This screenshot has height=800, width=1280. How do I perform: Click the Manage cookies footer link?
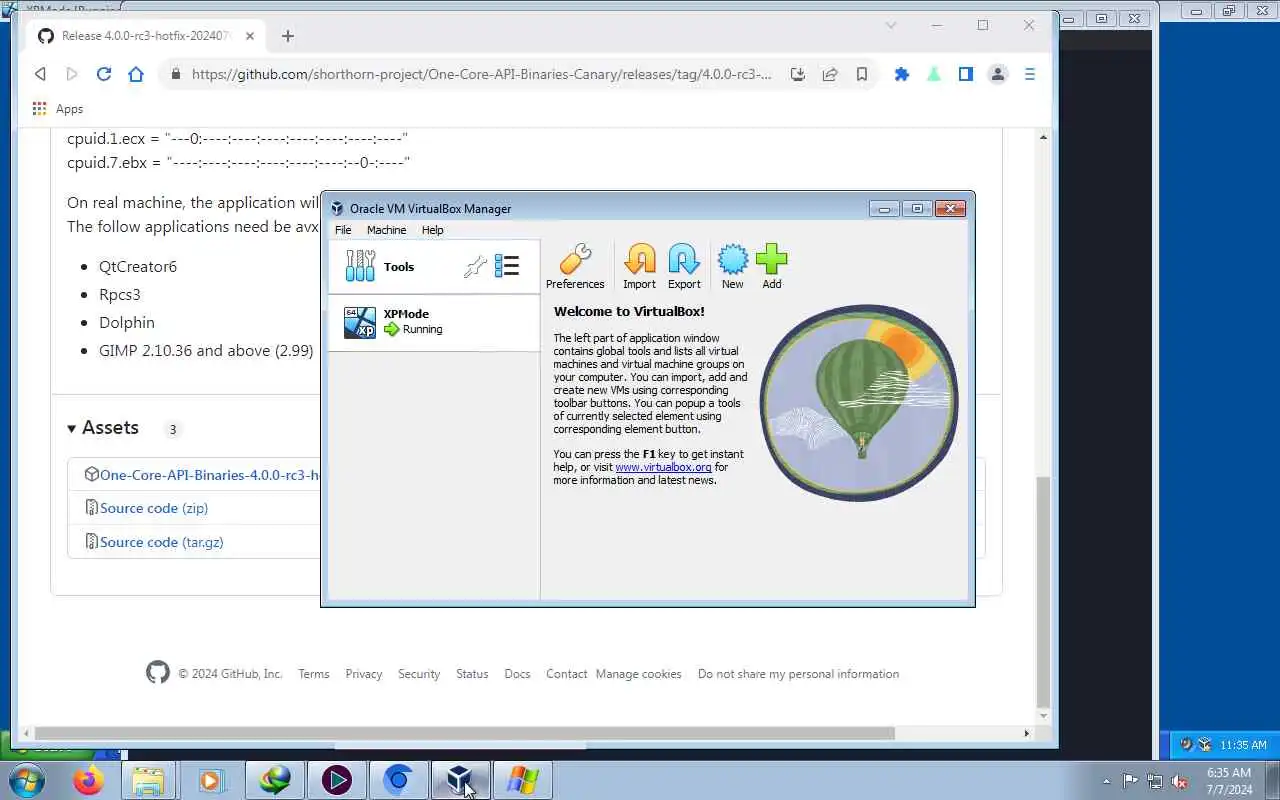[x=638, y=674]
